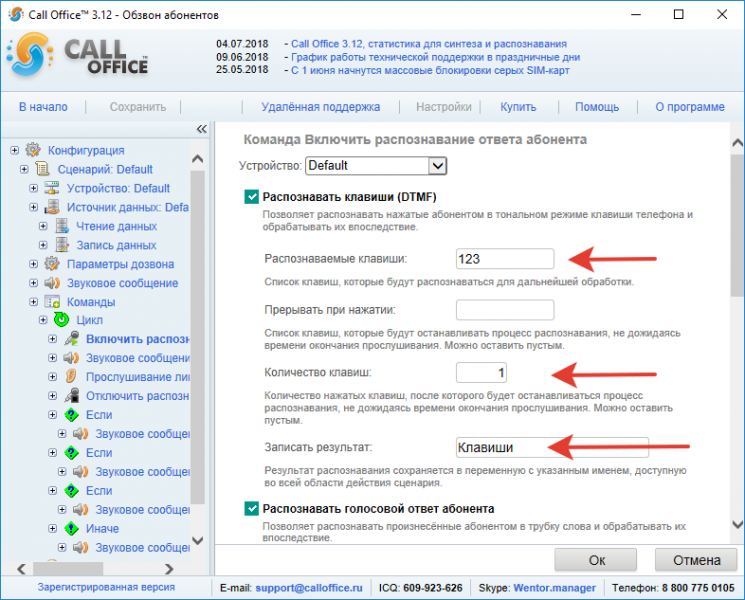
Task: Open news link Call Office 3.12 статистика
Action: pyautogui.click(x=429, y=44)
